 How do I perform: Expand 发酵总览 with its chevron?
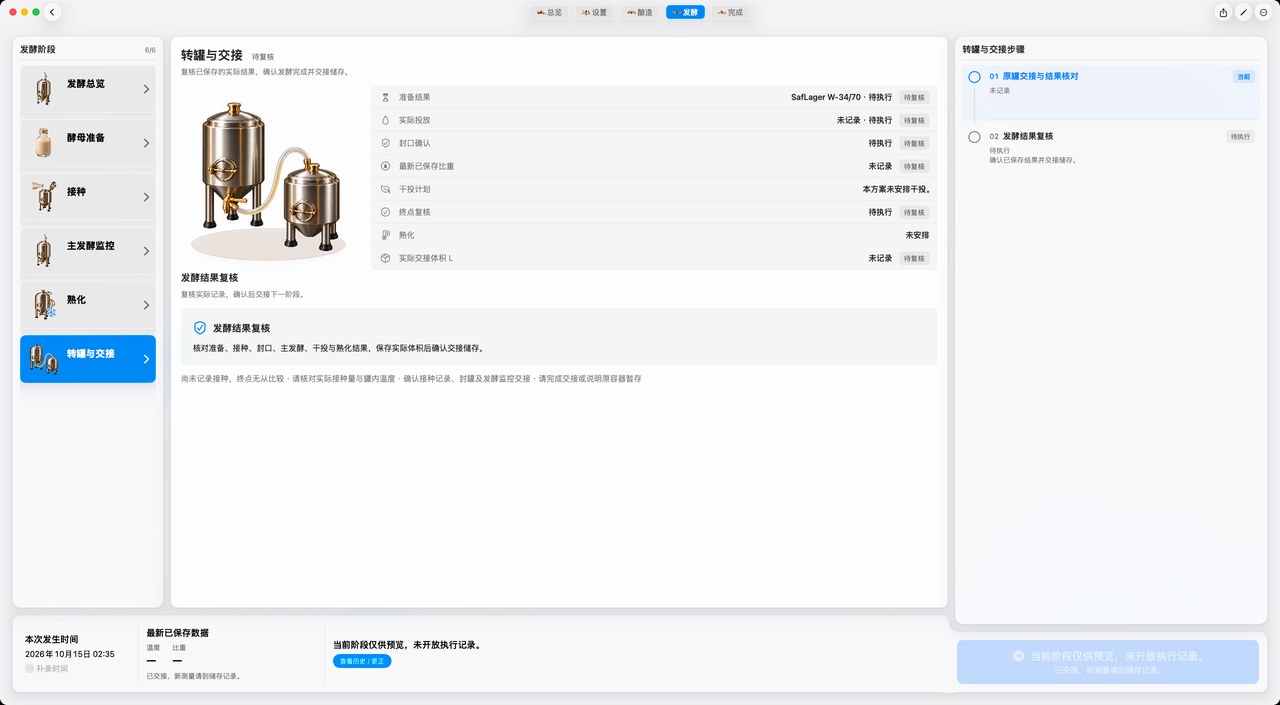(x=146, y=89)
